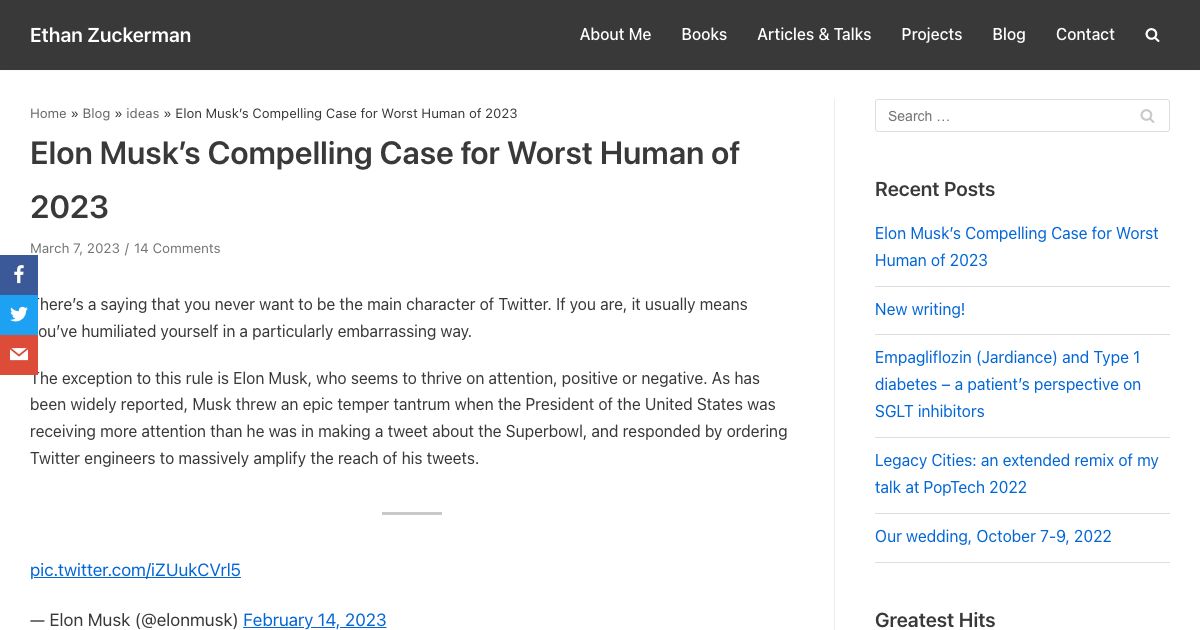The height and width of the screenshot is (630, 1200).
Task: Open the Legacy Cities remix post
Action: tap(1016, 473)
